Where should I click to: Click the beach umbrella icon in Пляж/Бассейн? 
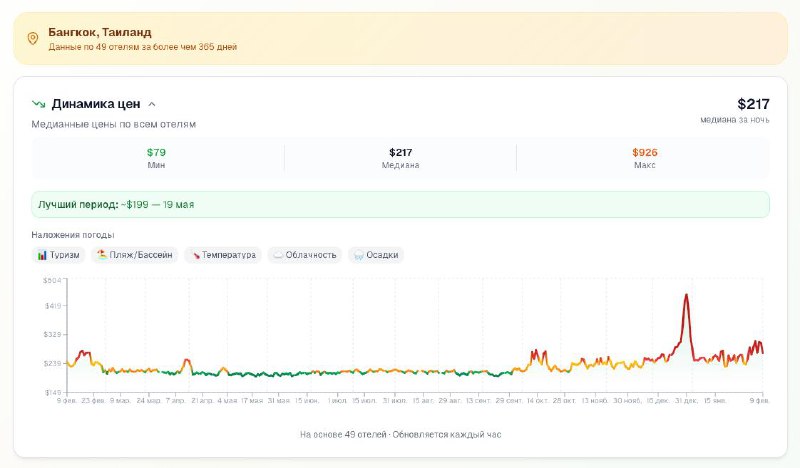coord(101,255)
